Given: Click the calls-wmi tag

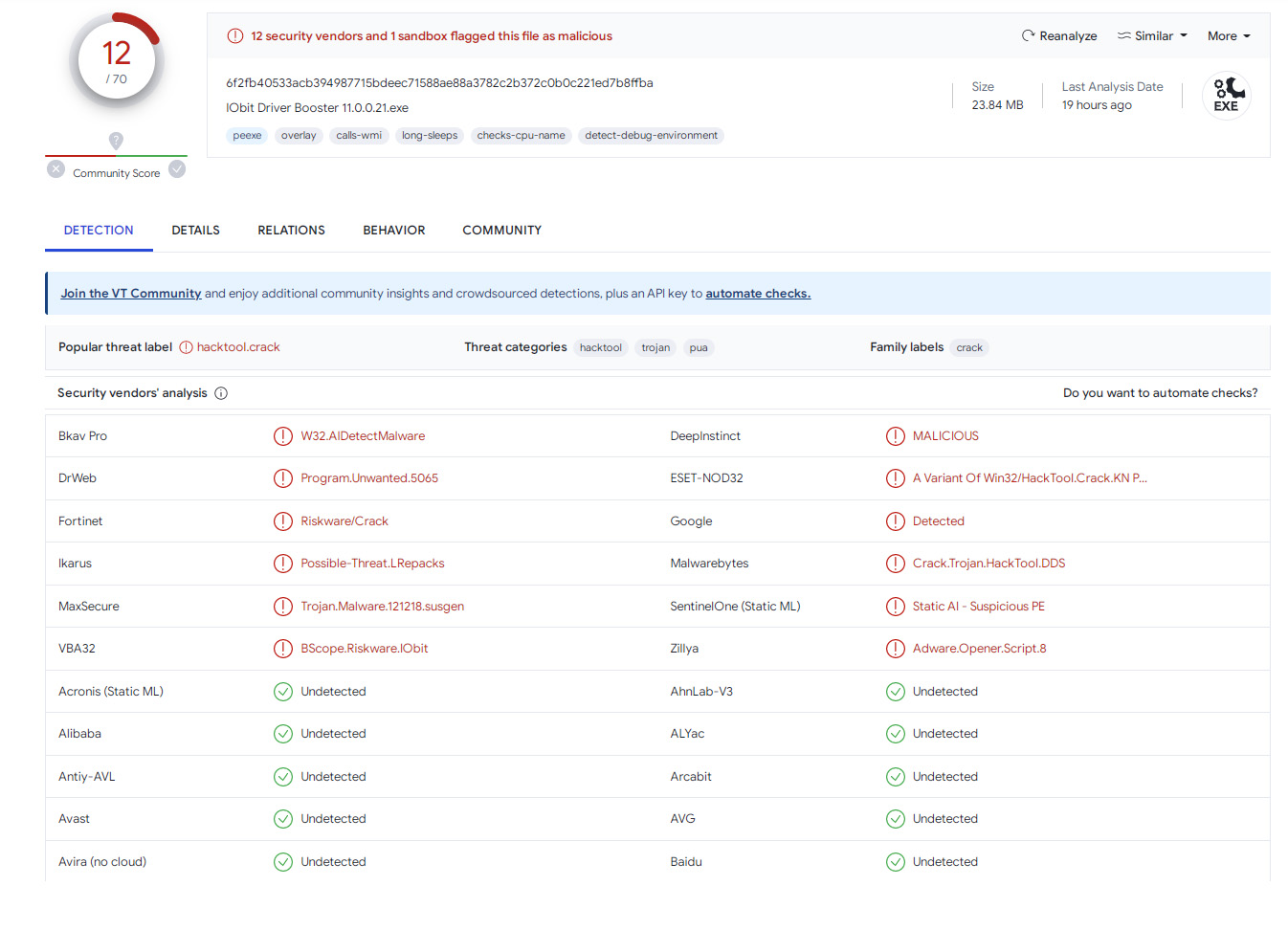Looking at the screenshot, I should (359, 136).
